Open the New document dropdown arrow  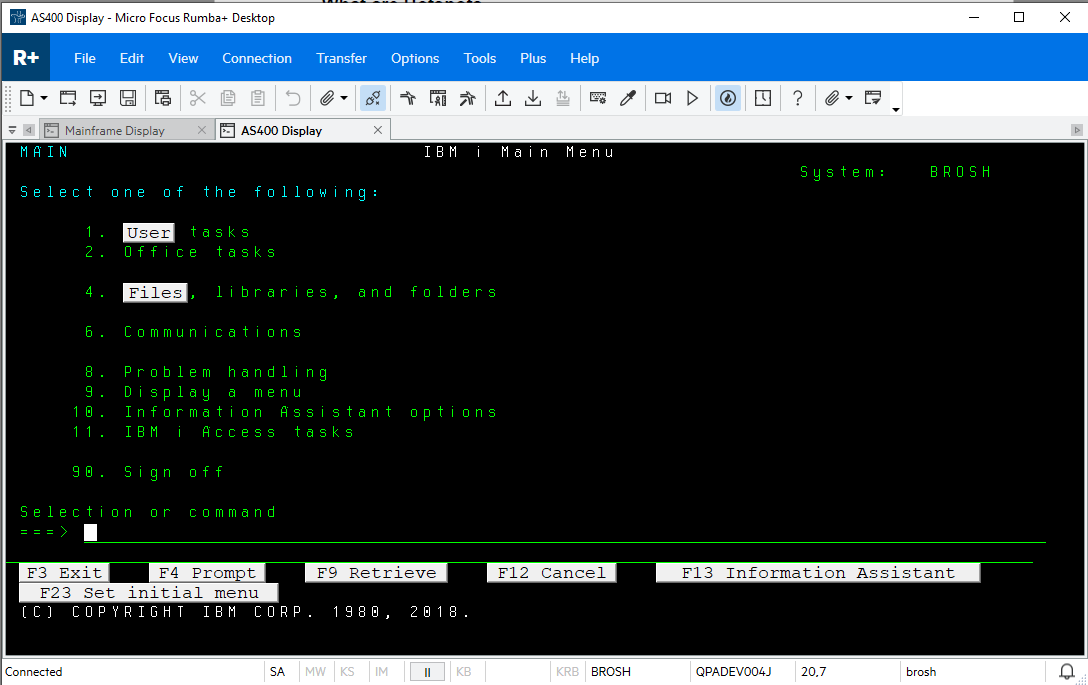44,98
